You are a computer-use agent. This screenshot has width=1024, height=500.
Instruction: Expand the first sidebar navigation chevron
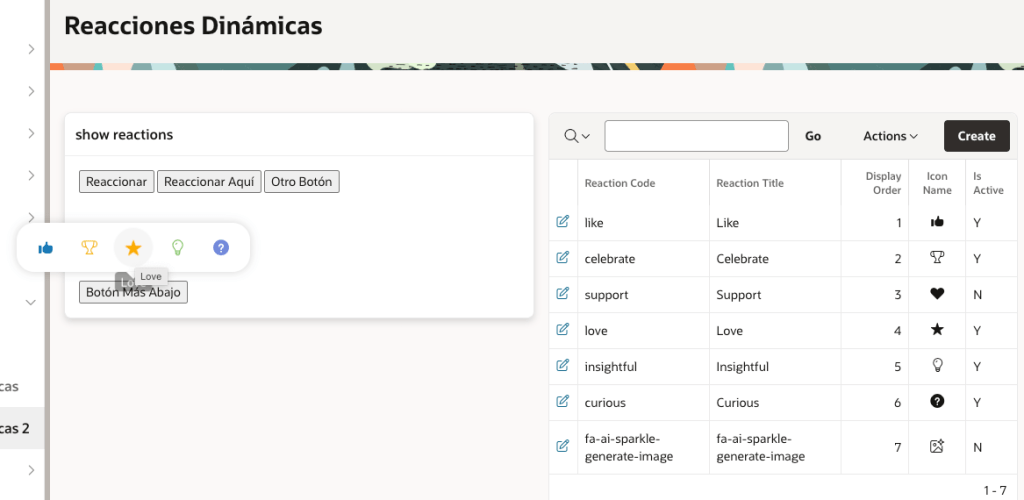tap(31, 49)
